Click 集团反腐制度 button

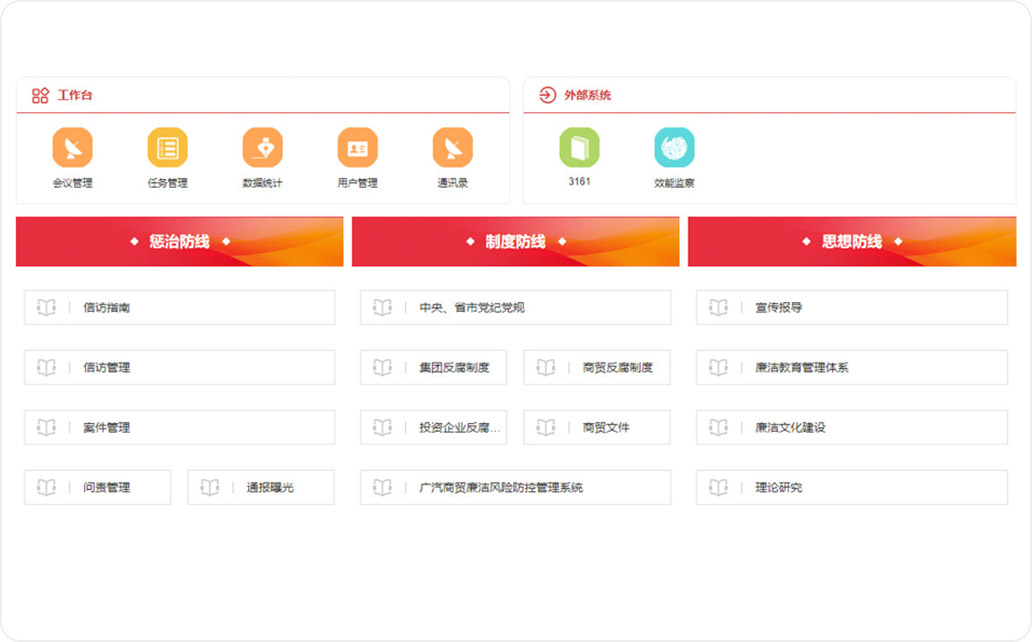433,368
